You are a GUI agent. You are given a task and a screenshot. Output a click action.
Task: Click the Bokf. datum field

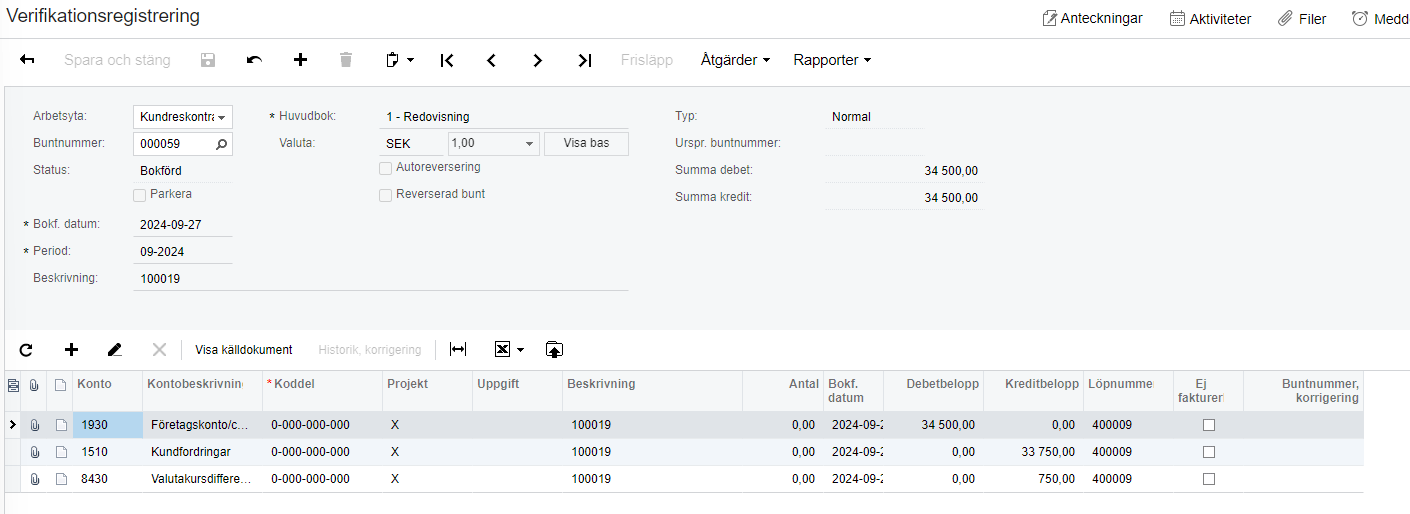183,225
